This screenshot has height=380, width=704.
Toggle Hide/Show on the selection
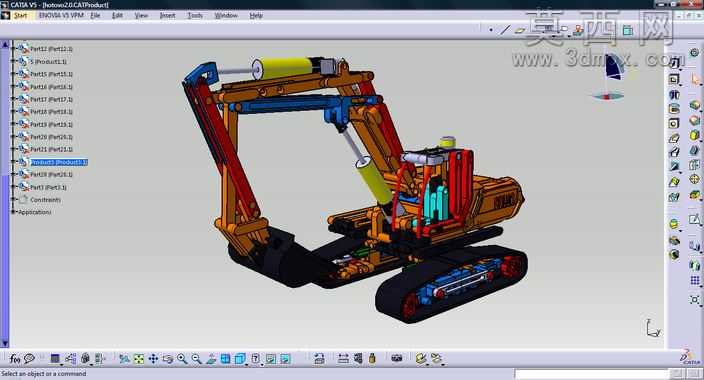click(x=271, y=358)
